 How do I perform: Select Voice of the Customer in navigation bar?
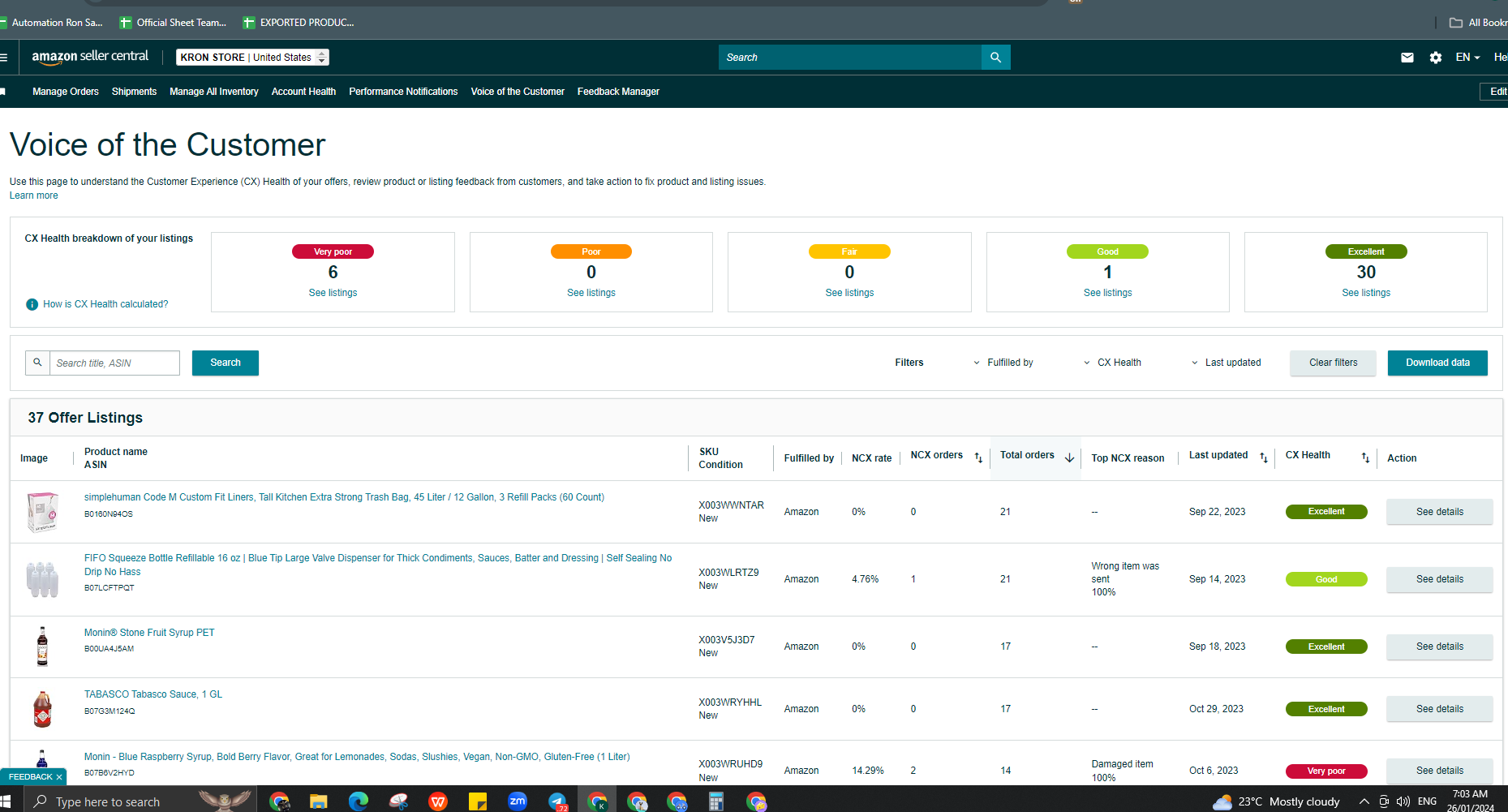518,92
